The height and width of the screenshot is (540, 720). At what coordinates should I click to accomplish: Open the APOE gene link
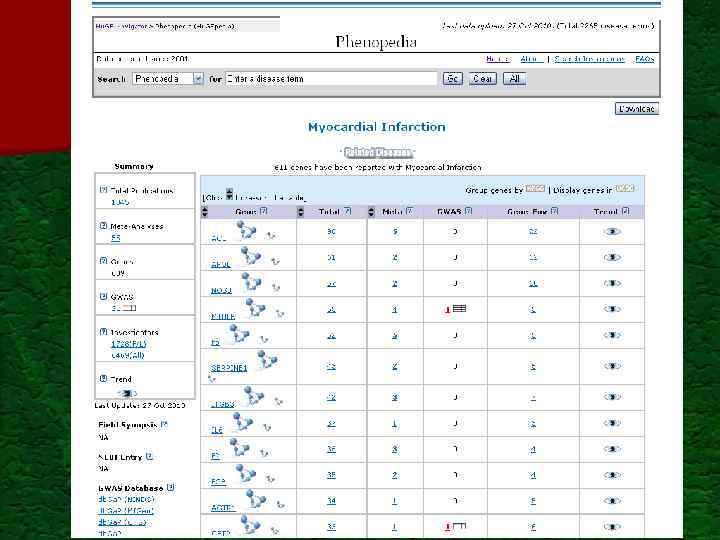pyautogui.click(x=221, y=264)
